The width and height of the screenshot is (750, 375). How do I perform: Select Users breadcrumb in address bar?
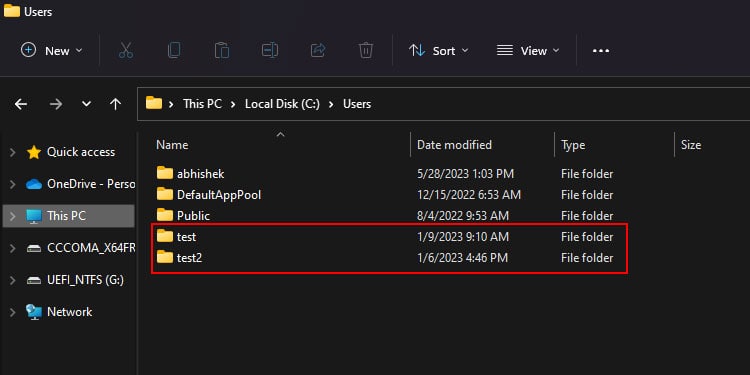pyautogui.click(x=357, y=104)
